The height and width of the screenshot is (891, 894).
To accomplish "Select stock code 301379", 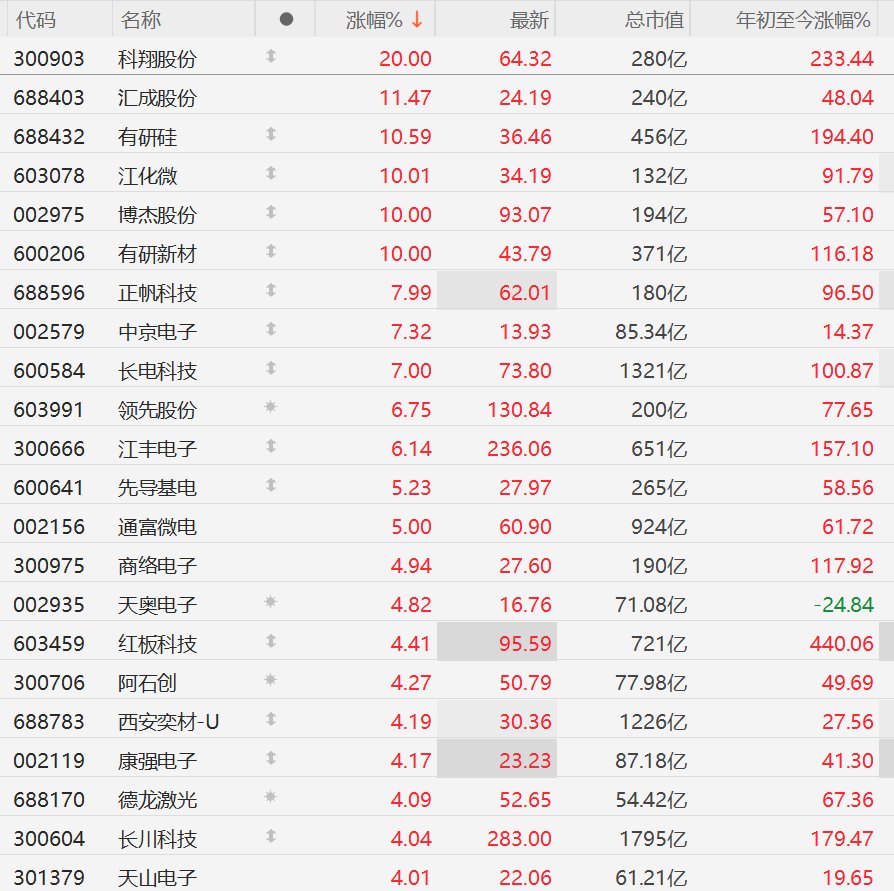I will (x=49, y=878).
